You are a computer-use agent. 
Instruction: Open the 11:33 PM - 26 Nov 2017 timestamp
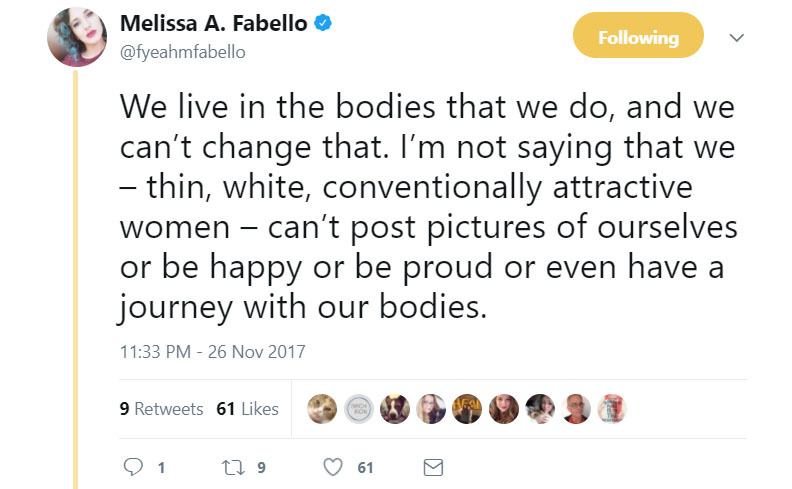(x=212, y=351)
